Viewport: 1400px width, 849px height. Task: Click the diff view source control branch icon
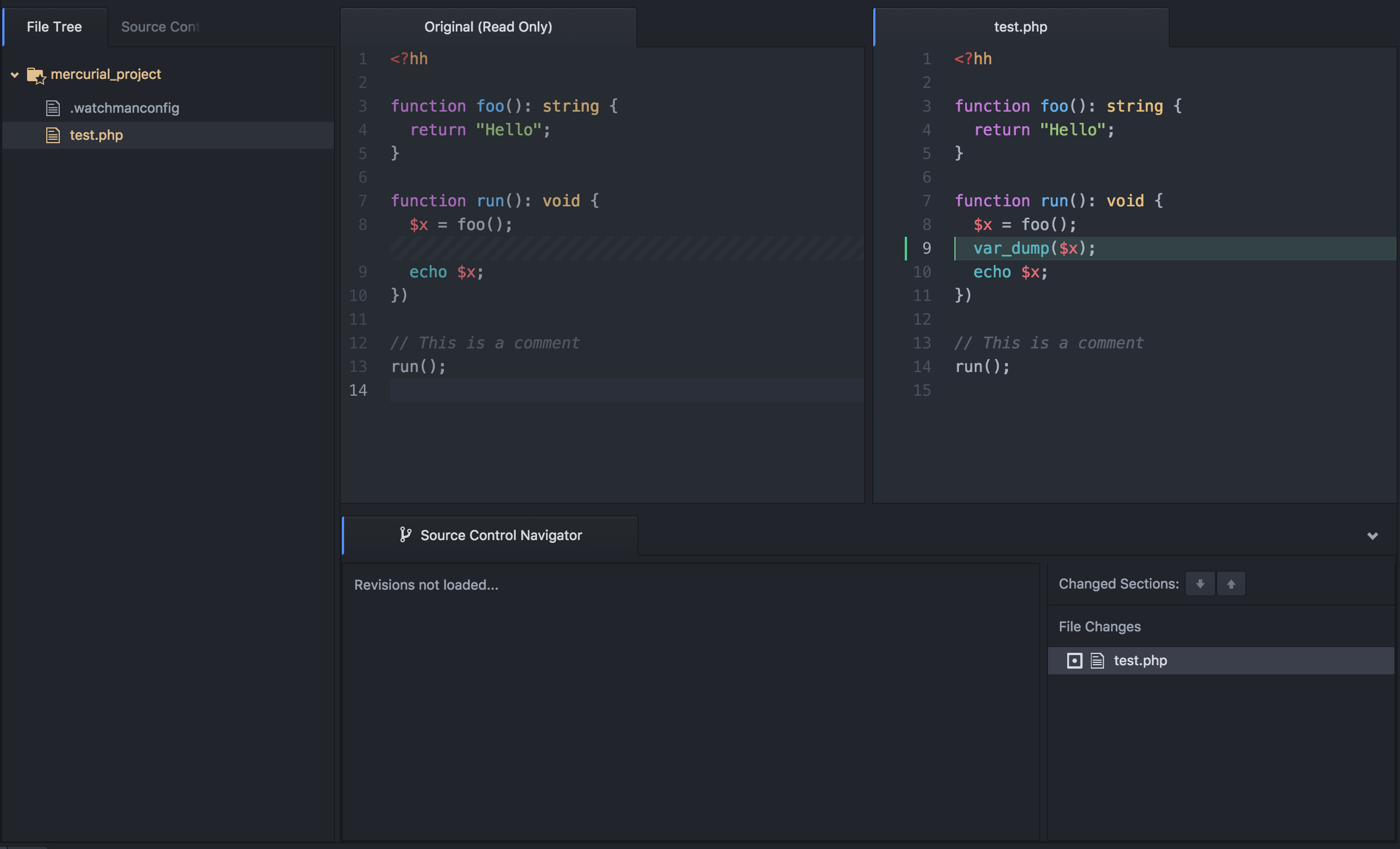pos(405,533)
